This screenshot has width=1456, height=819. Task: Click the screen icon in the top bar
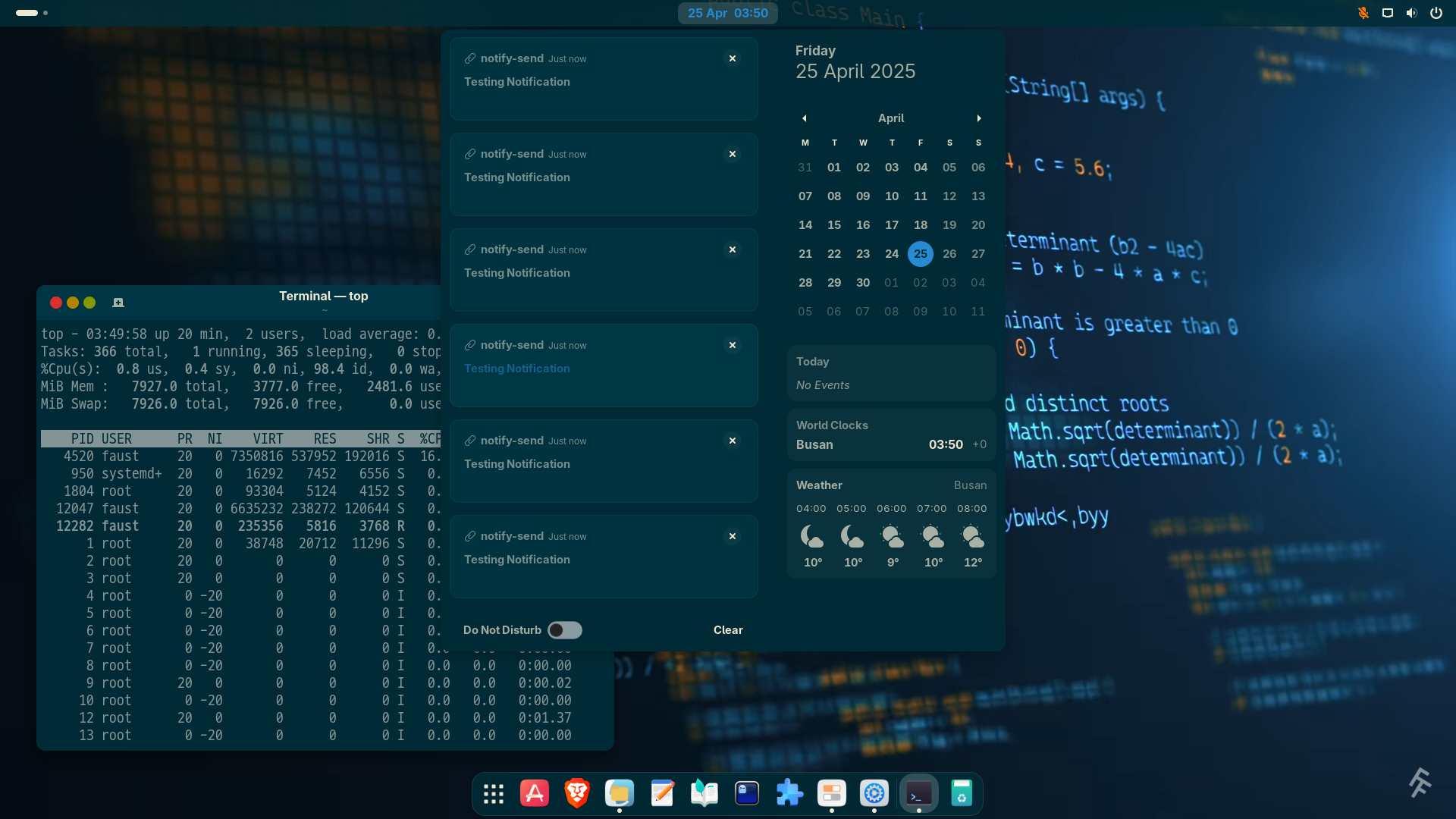click(1388, 13)
